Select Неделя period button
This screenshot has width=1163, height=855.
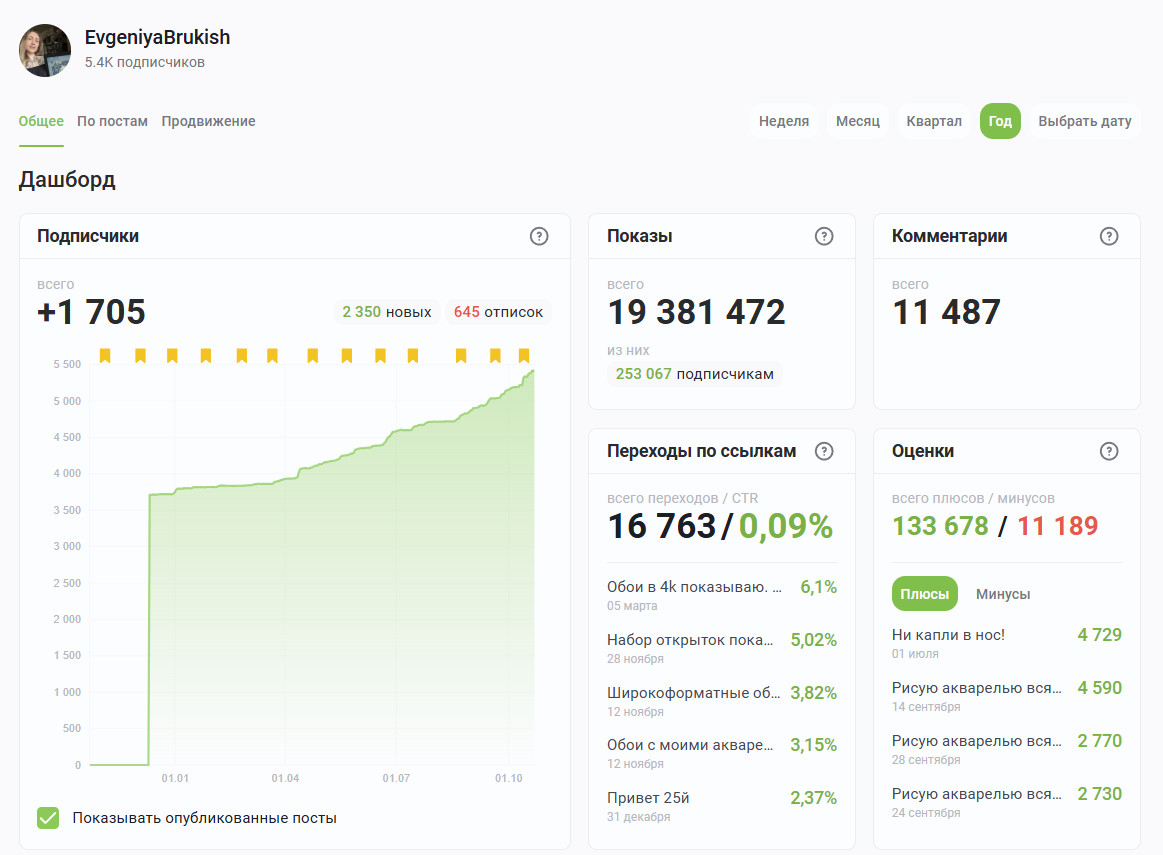(x=784, y=121)
